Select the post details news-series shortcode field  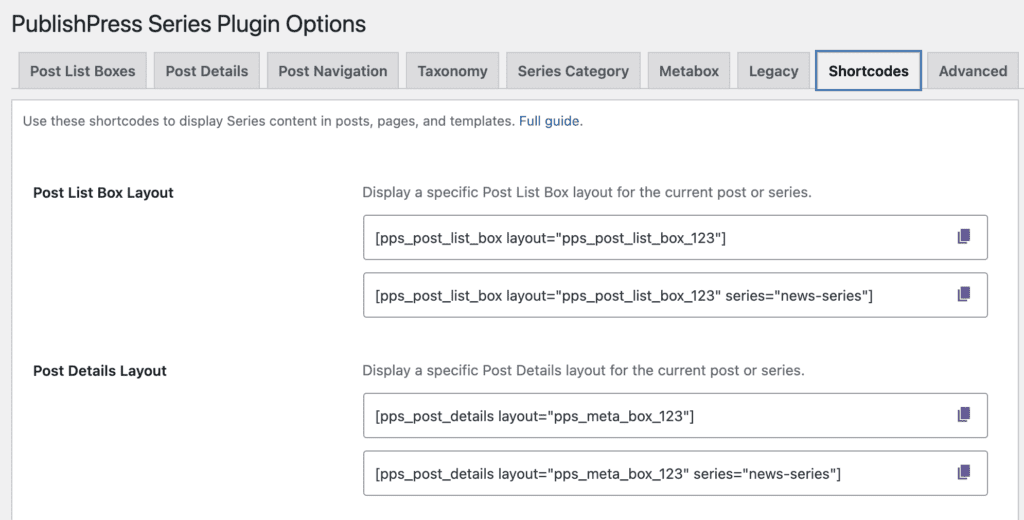point(650,473)
